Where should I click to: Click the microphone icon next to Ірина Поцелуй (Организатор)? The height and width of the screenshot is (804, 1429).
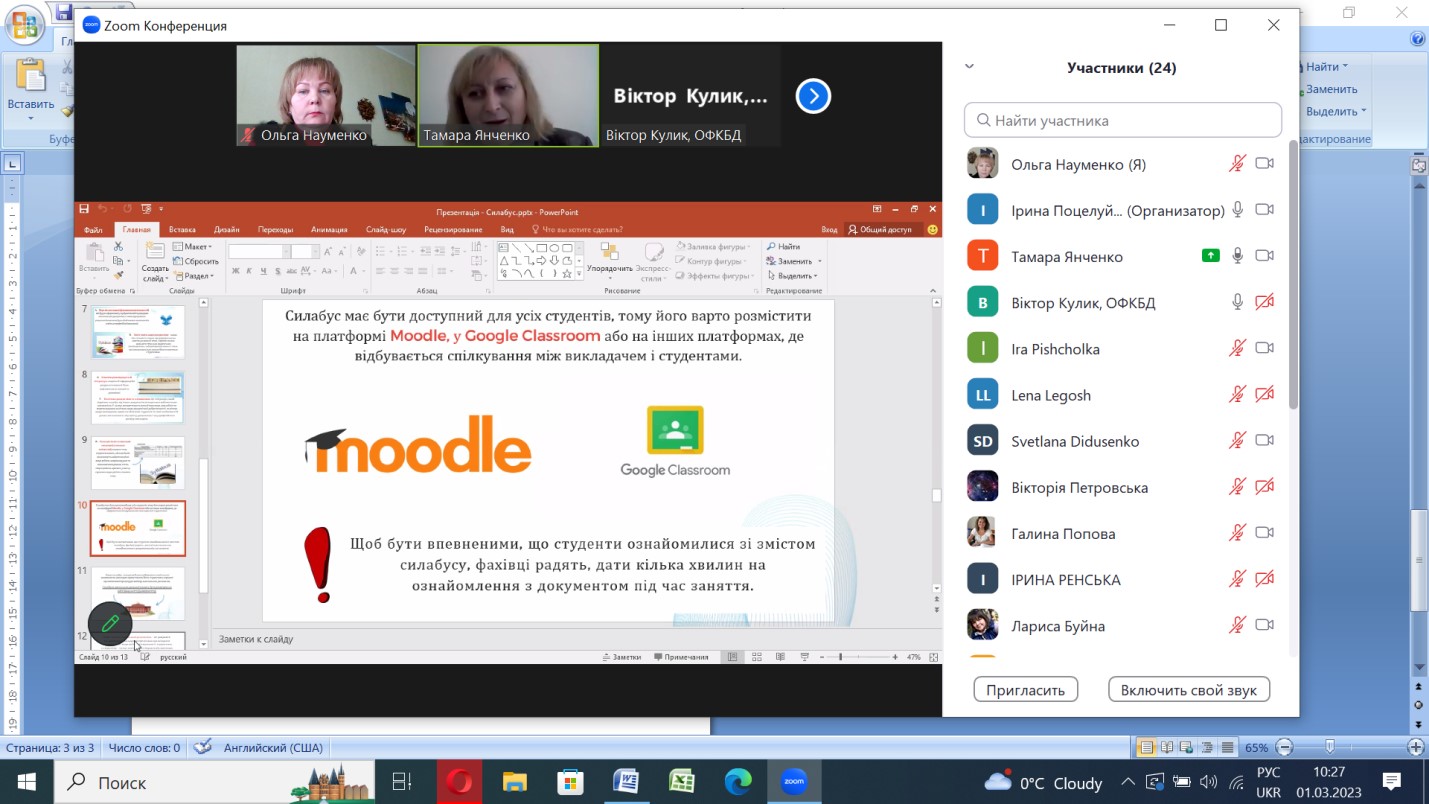coord(1238,209)
